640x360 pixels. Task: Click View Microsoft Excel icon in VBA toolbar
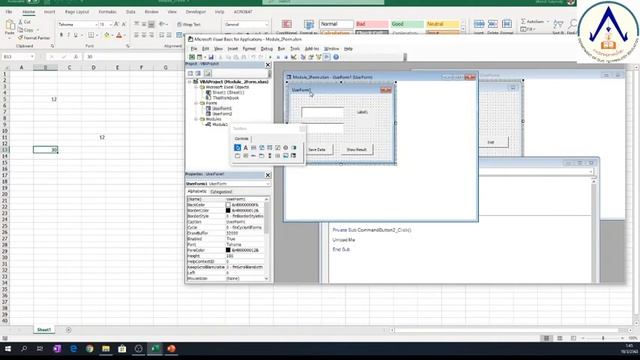tap(192, 57)
